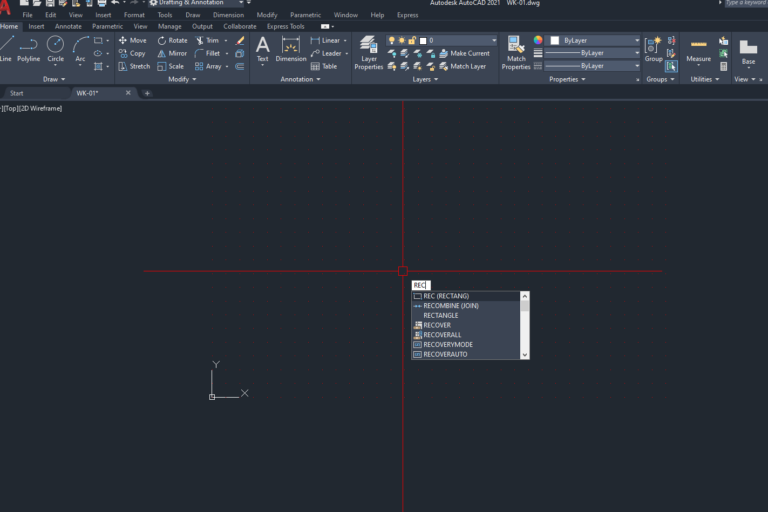Activate the Scale tool
Viewport: 768px width, 512px height.
coord(170,66)
